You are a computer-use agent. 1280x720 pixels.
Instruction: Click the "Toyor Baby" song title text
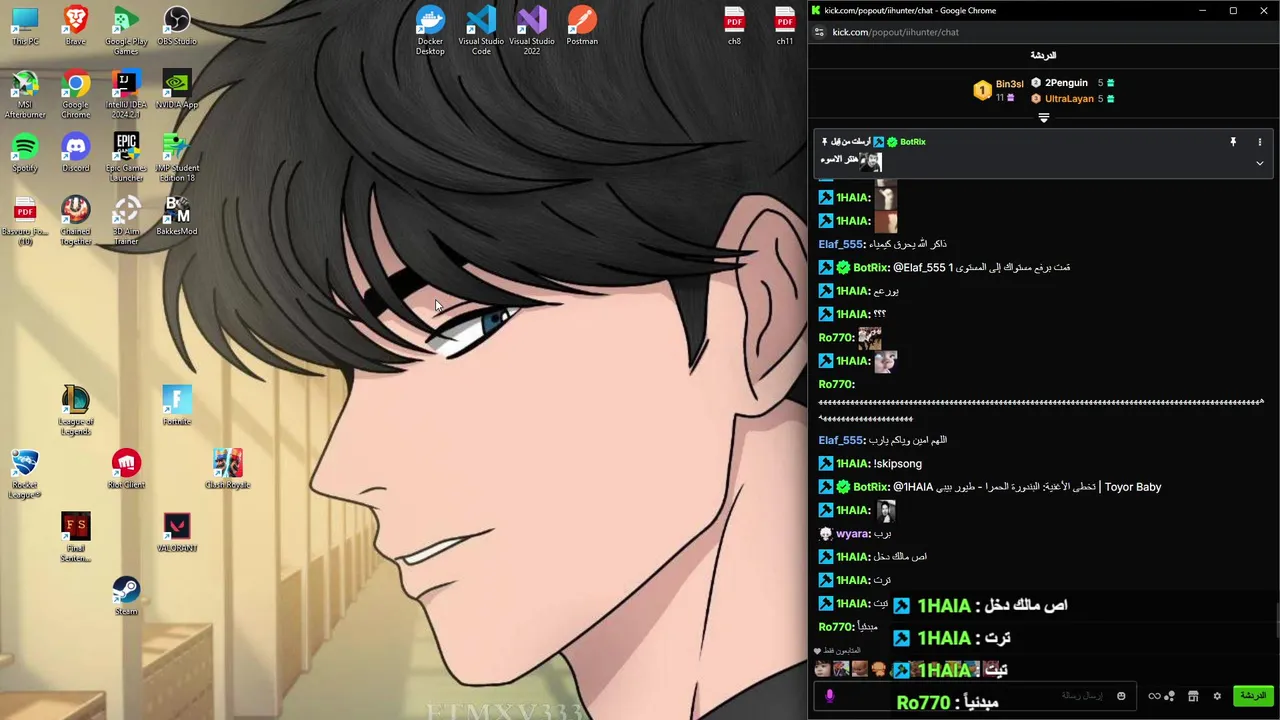[x=1133, y=487]
